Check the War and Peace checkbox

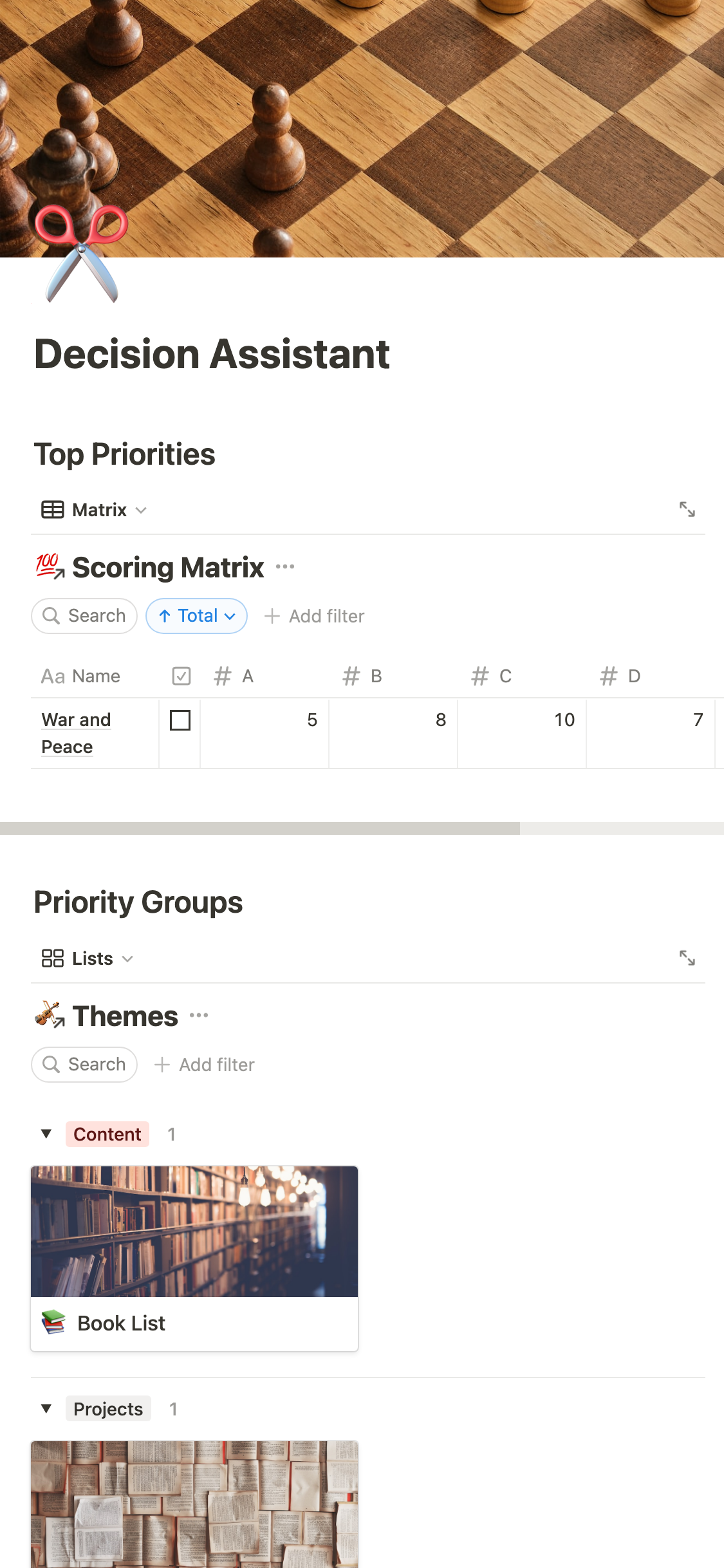pos(180,720)
